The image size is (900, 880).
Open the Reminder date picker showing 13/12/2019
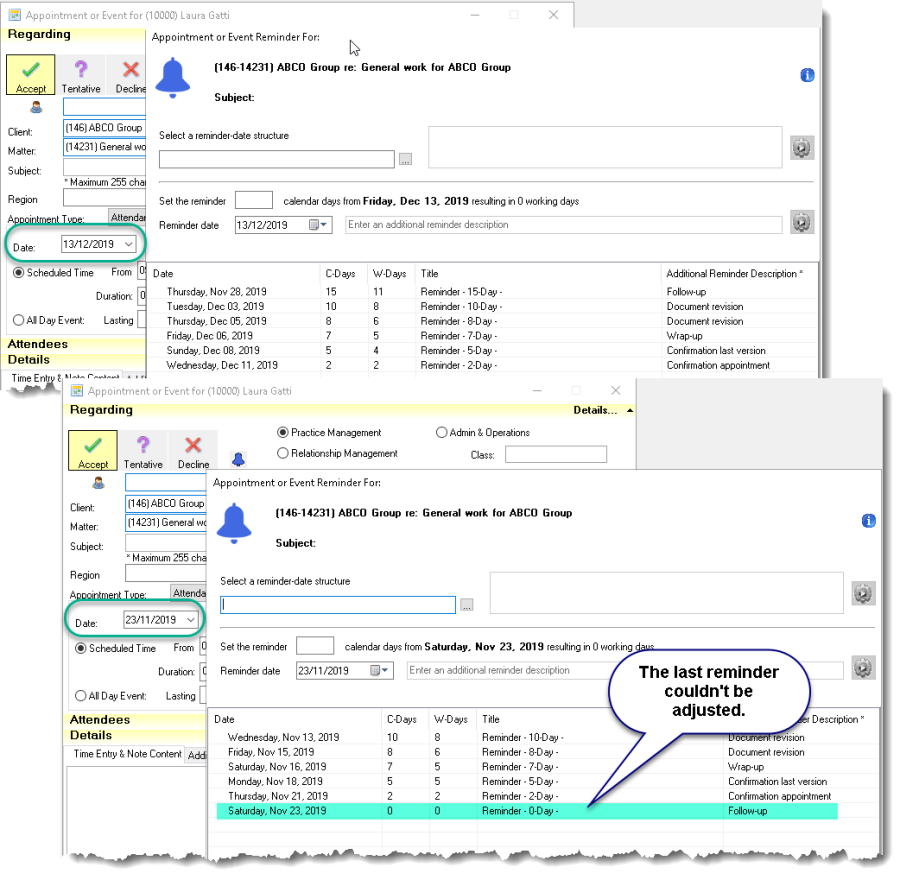[x=319, y=225]
